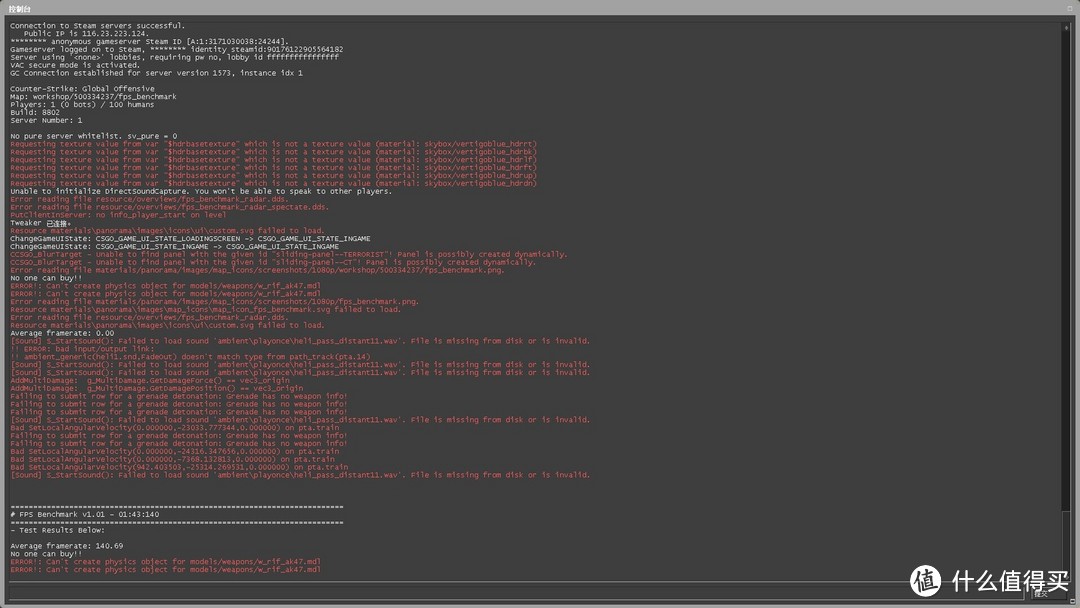Click 'Gameserver logged on to Steam' line

tap(177, 50)
